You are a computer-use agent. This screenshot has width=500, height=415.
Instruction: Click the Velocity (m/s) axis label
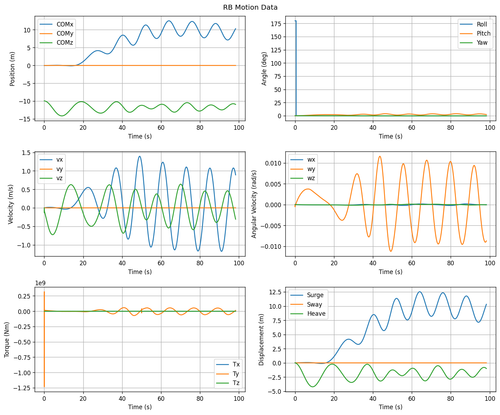click(11, 204)
